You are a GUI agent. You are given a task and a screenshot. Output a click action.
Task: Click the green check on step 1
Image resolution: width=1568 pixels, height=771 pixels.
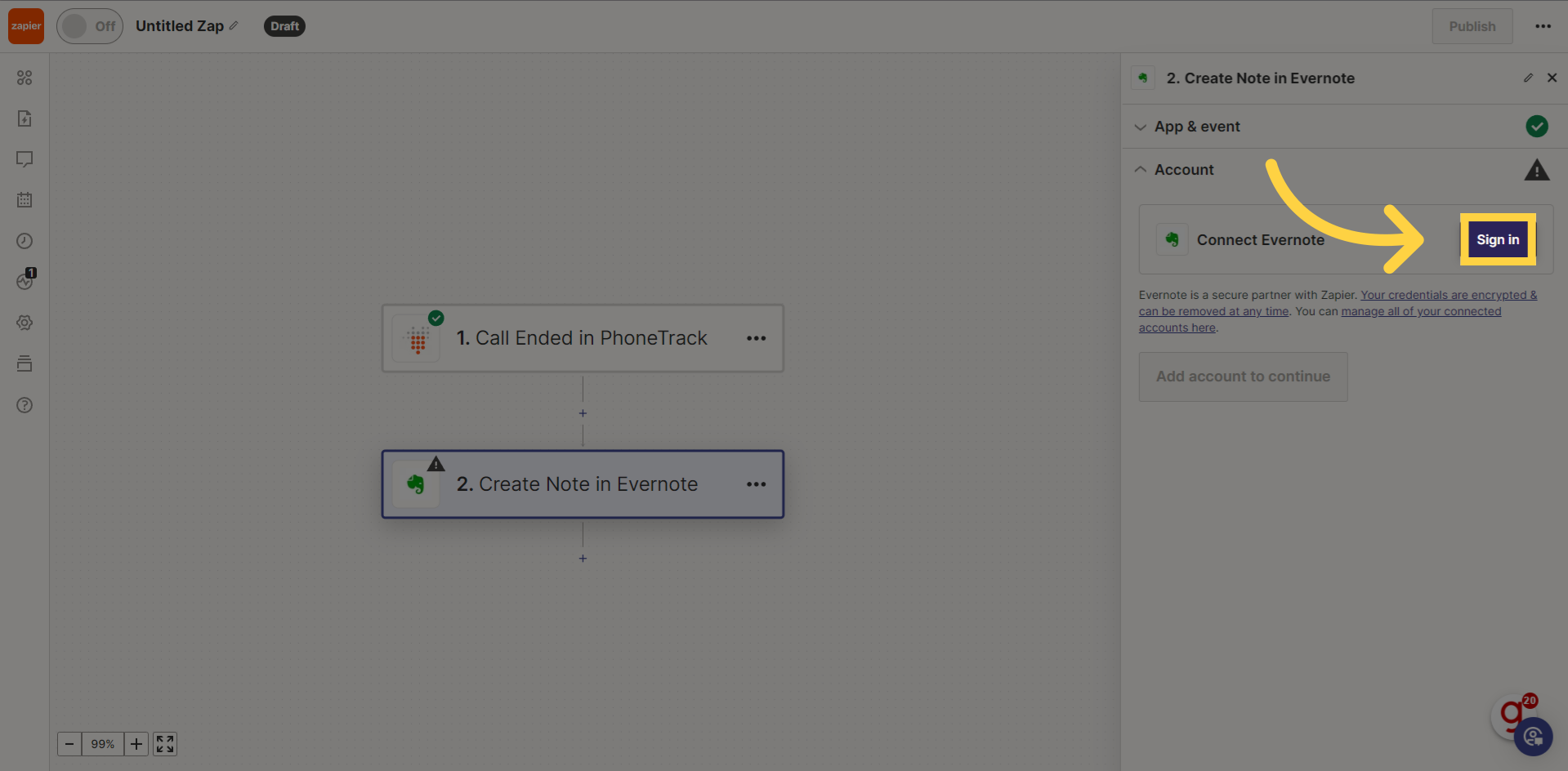click(x=436, y=318)
